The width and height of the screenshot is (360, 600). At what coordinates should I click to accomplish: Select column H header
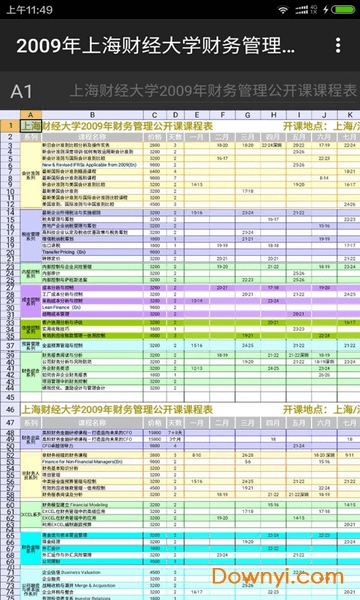(273, 115)
